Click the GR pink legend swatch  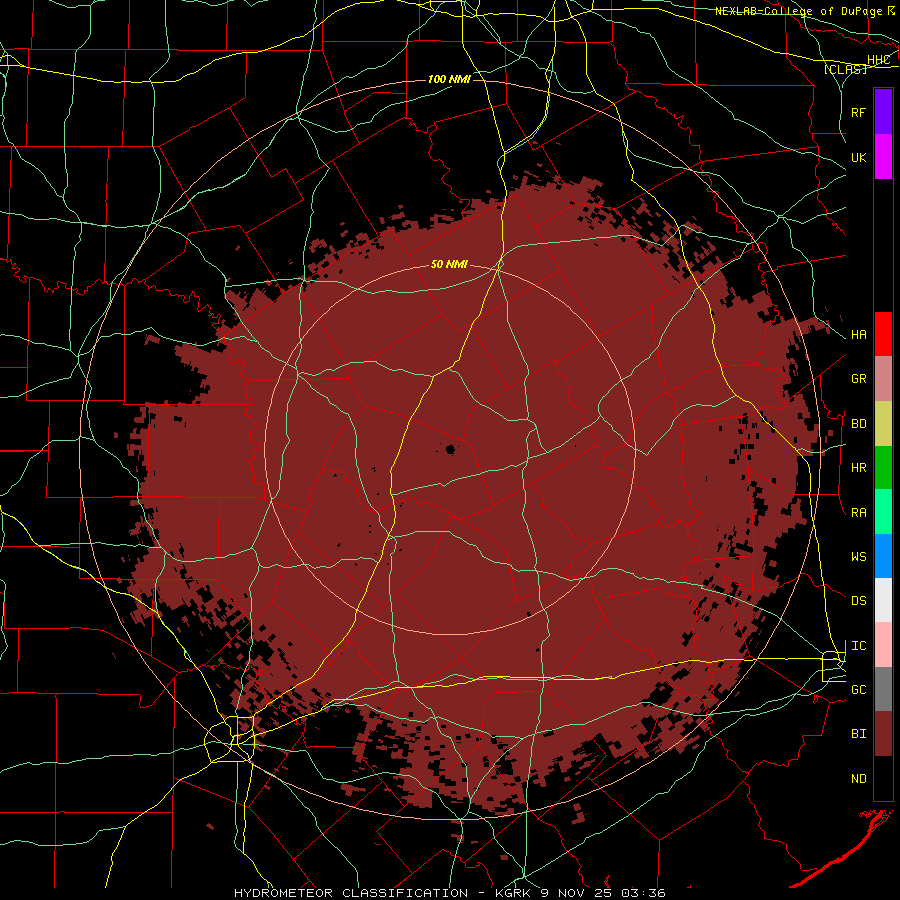click(x=883, y=378)
